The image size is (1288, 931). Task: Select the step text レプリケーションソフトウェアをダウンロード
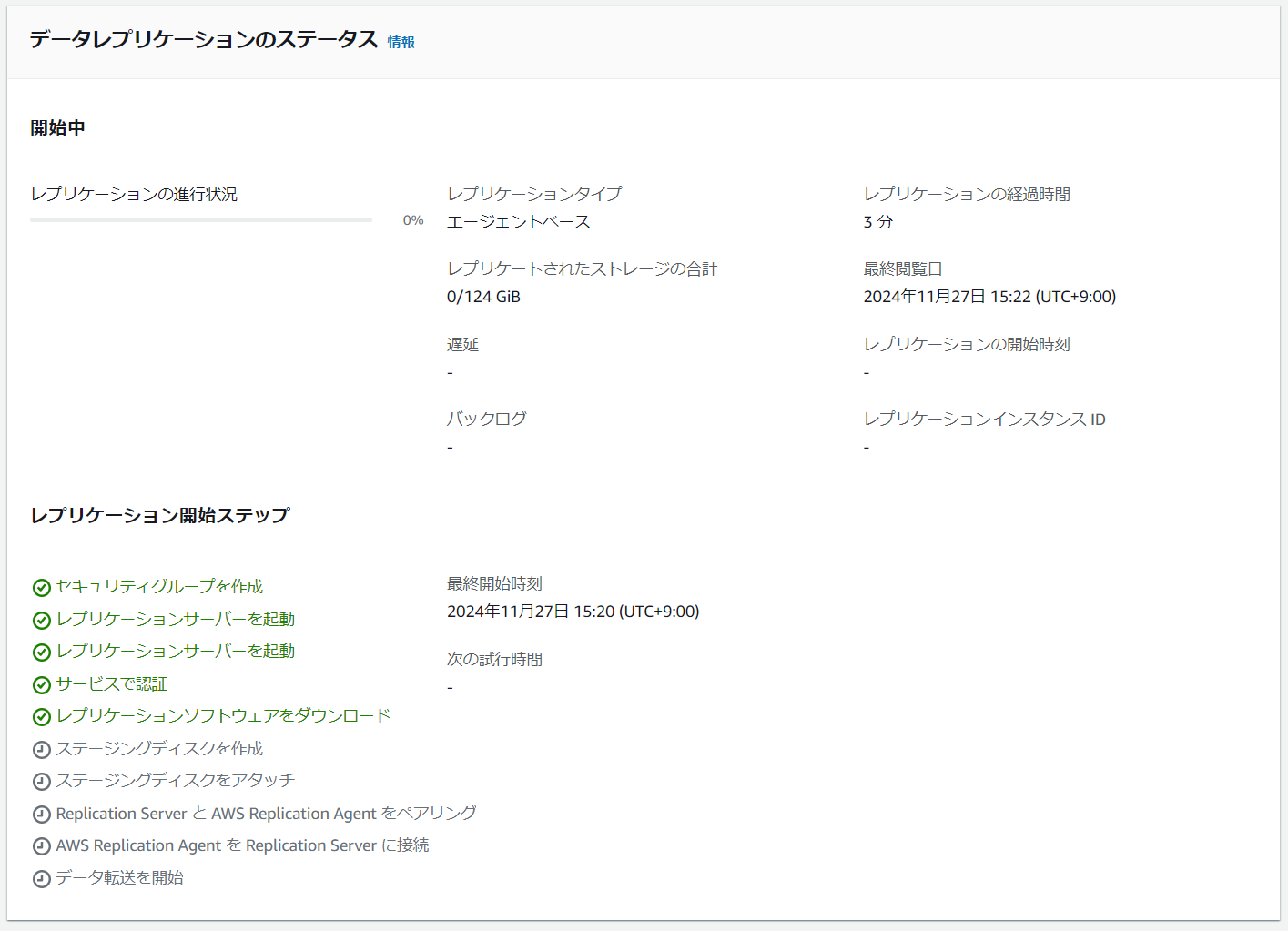pos(223,715)
